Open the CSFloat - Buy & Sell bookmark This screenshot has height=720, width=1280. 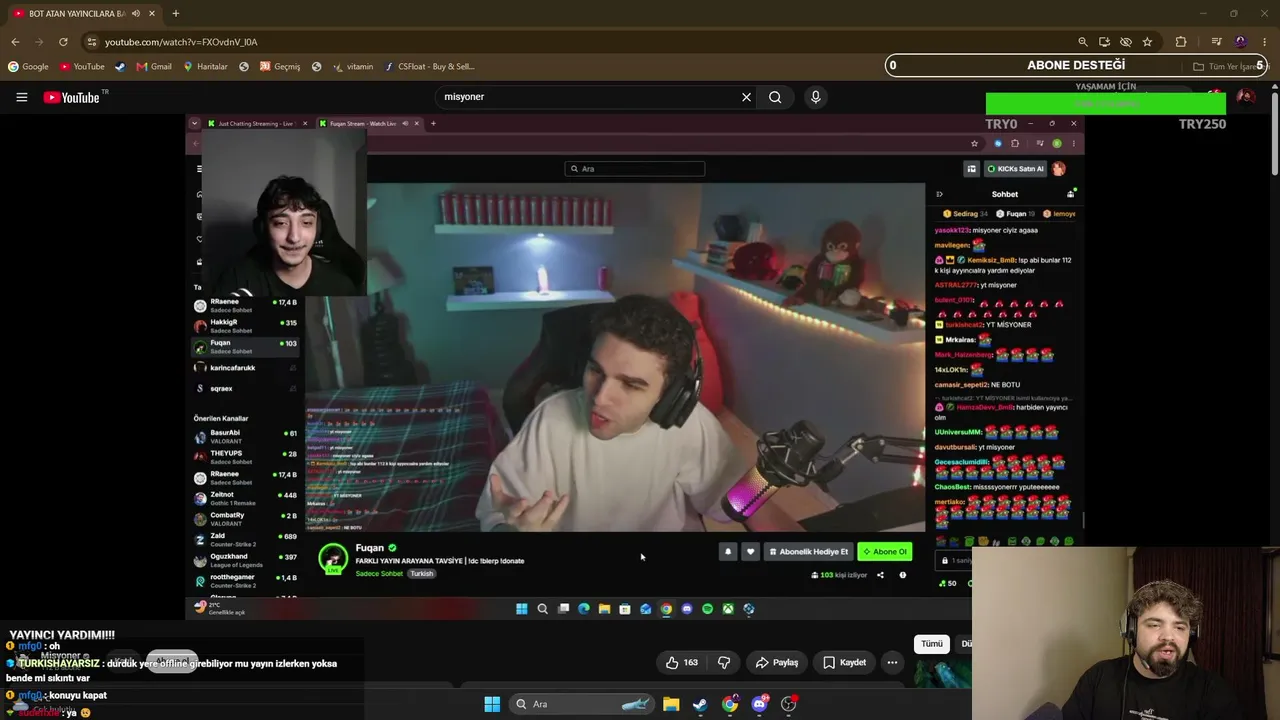pyautogui.click(x=429, y=67)
